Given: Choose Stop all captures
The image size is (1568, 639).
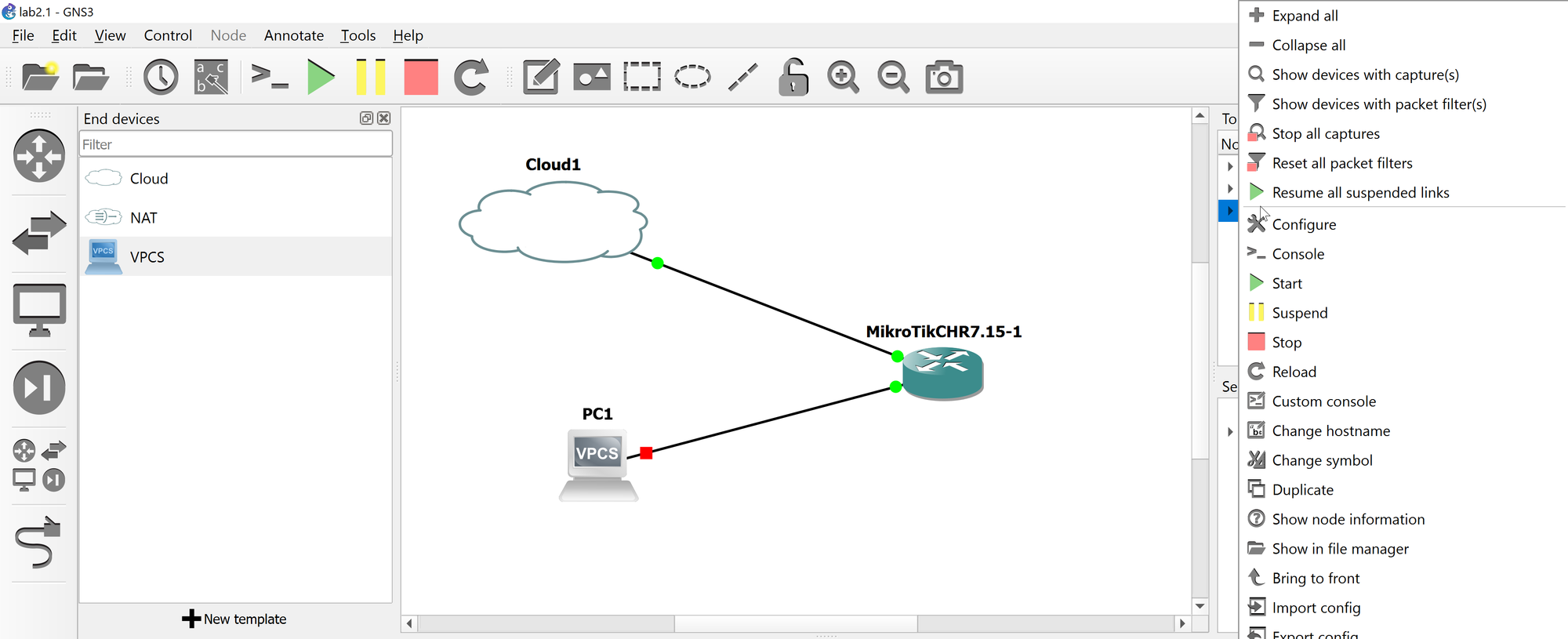Looking at the screenshot, I should [1403, 133].
